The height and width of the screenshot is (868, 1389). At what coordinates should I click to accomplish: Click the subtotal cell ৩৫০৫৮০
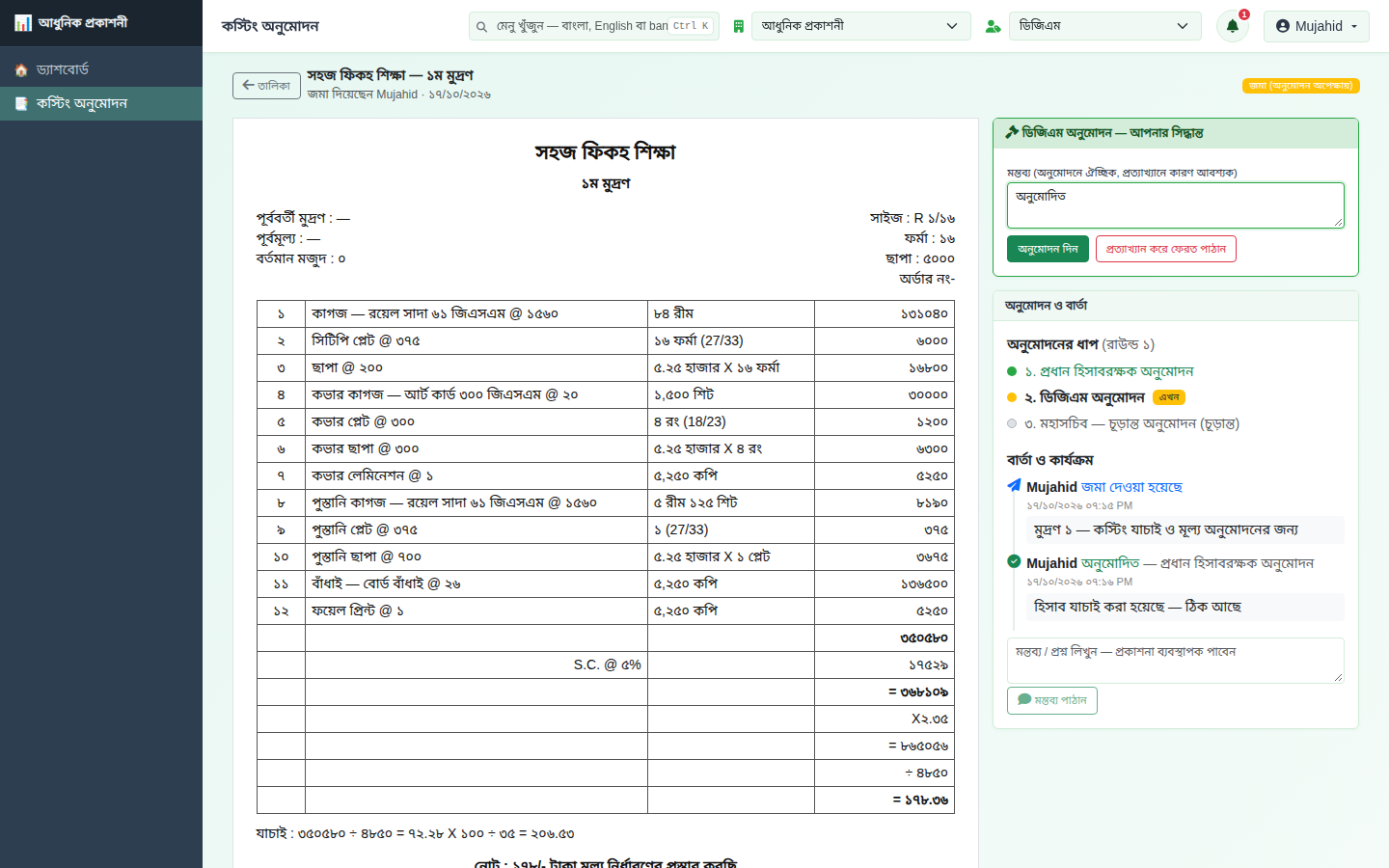[x=885, y=637]
